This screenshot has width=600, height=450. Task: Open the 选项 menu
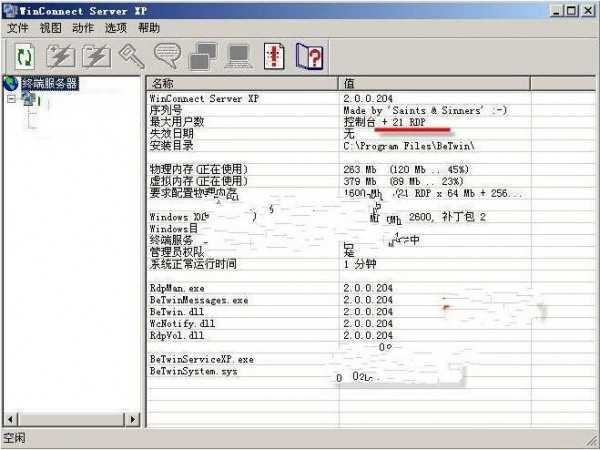point(116,28)
